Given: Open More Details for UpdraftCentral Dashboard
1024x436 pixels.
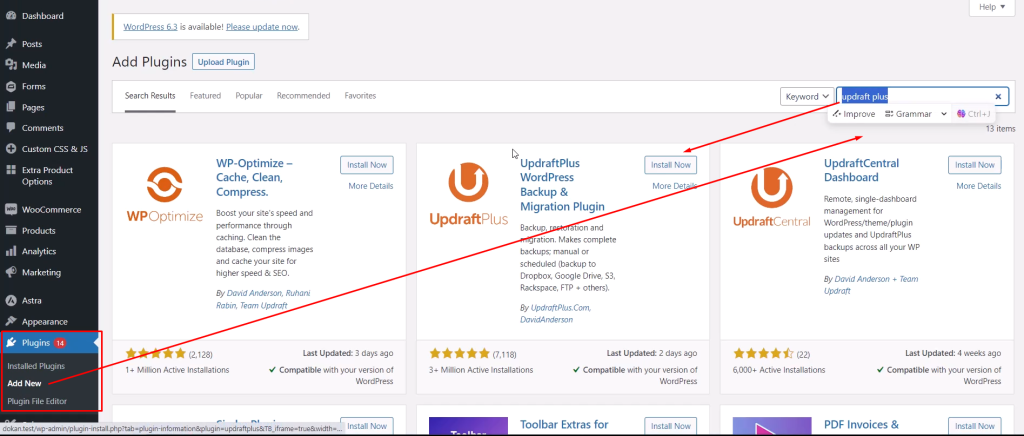Looking at the screenshot, I should coord(978,186).
